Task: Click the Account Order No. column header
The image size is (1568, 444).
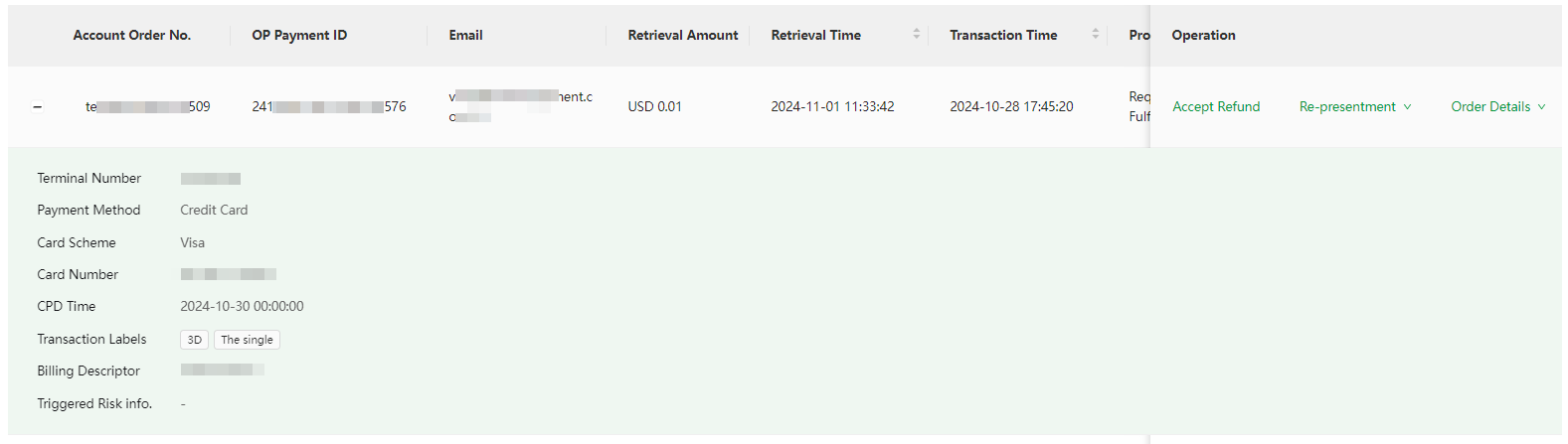Action: pyautogui.click(x=132, y=35)
